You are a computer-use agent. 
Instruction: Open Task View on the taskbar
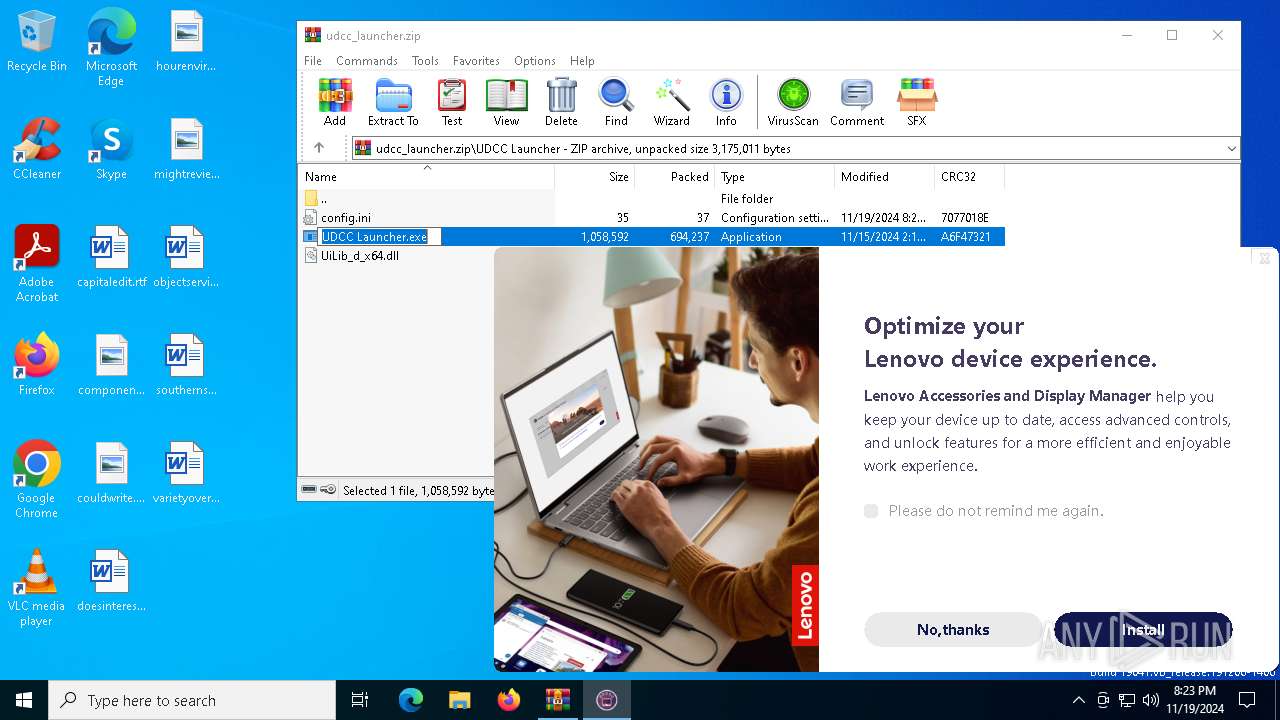click(360, 700)
